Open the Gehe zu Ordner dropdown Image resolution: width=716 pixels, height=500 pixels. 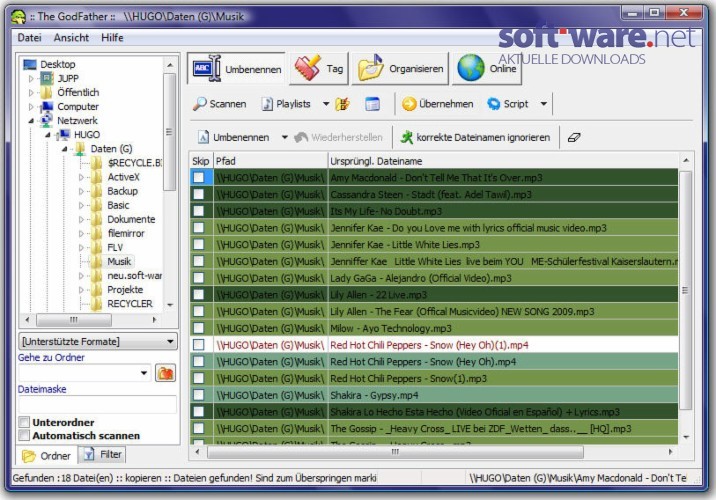pos(144,373)
